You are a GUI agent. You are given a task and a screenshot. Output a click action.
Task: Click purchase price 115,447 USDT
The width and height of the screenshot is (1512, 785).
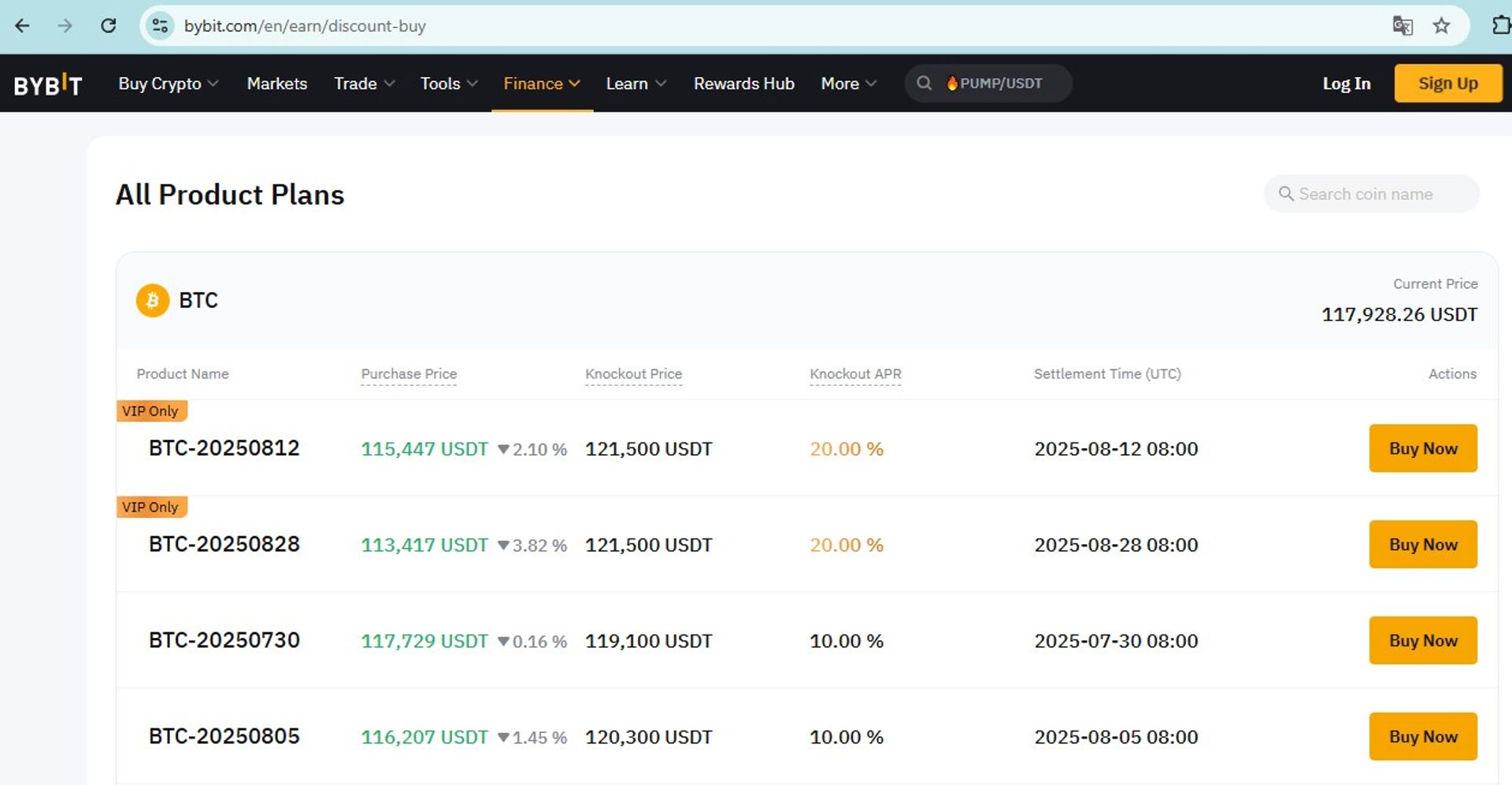(424, 449)
